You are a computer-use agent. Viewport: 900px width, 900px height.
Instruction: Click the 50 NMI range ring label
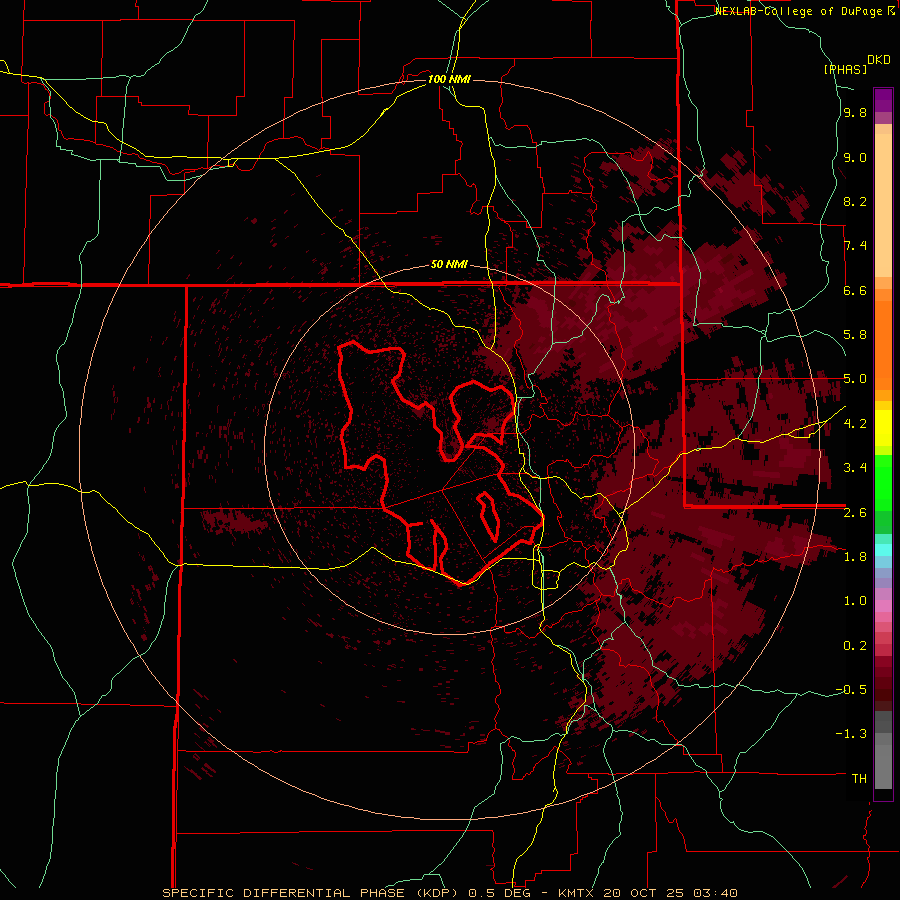[x=449, y=264]
